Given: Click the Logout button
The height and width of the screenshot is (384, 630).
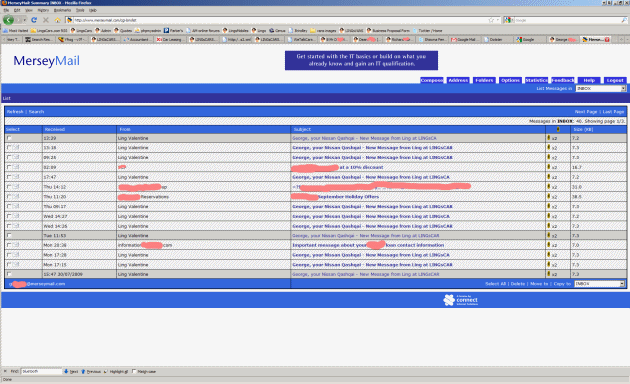Looking at the screenshot, I should pos(615,80).
